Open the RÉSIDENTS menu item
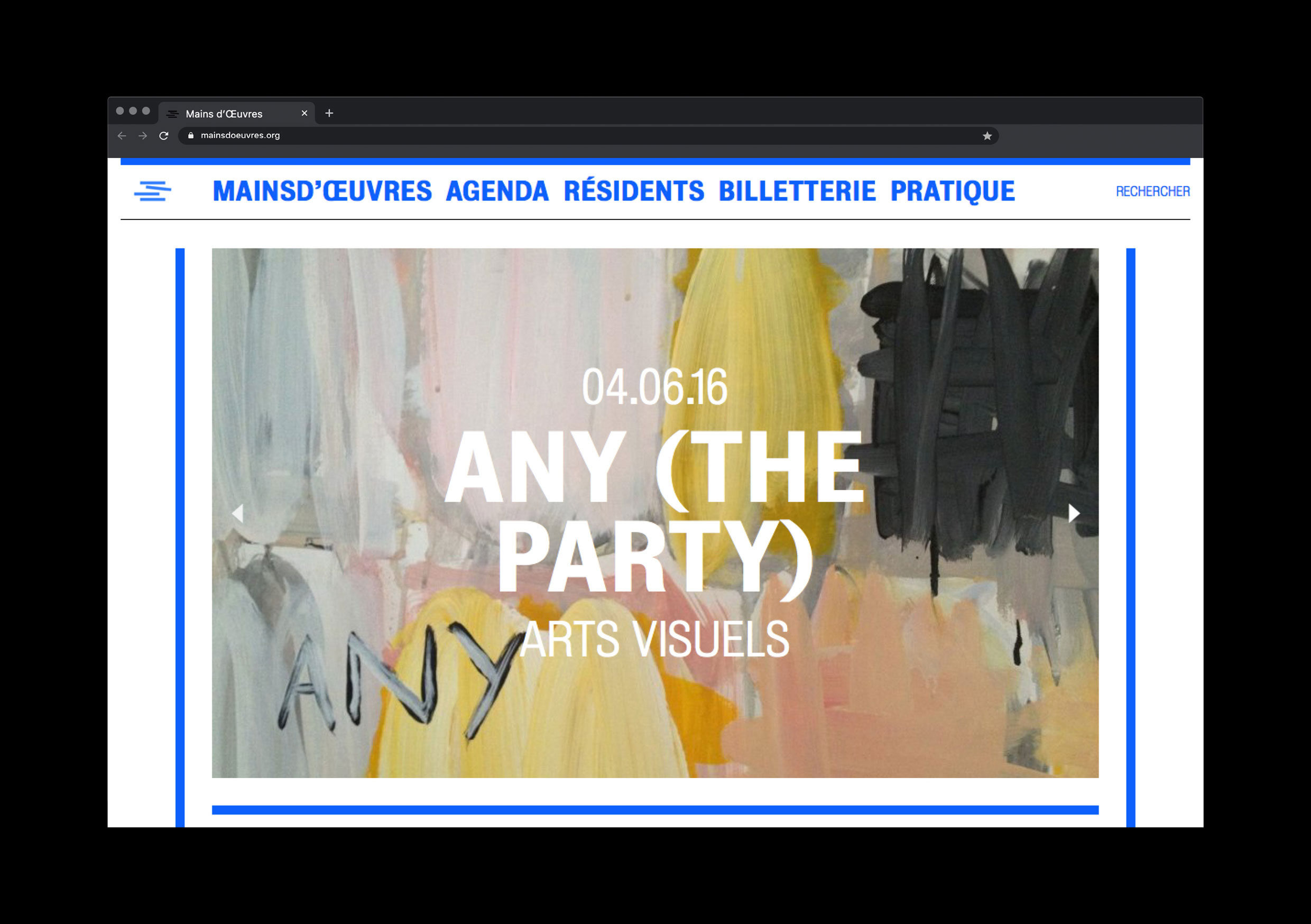The image size is (1311, 924). [634, 191]
